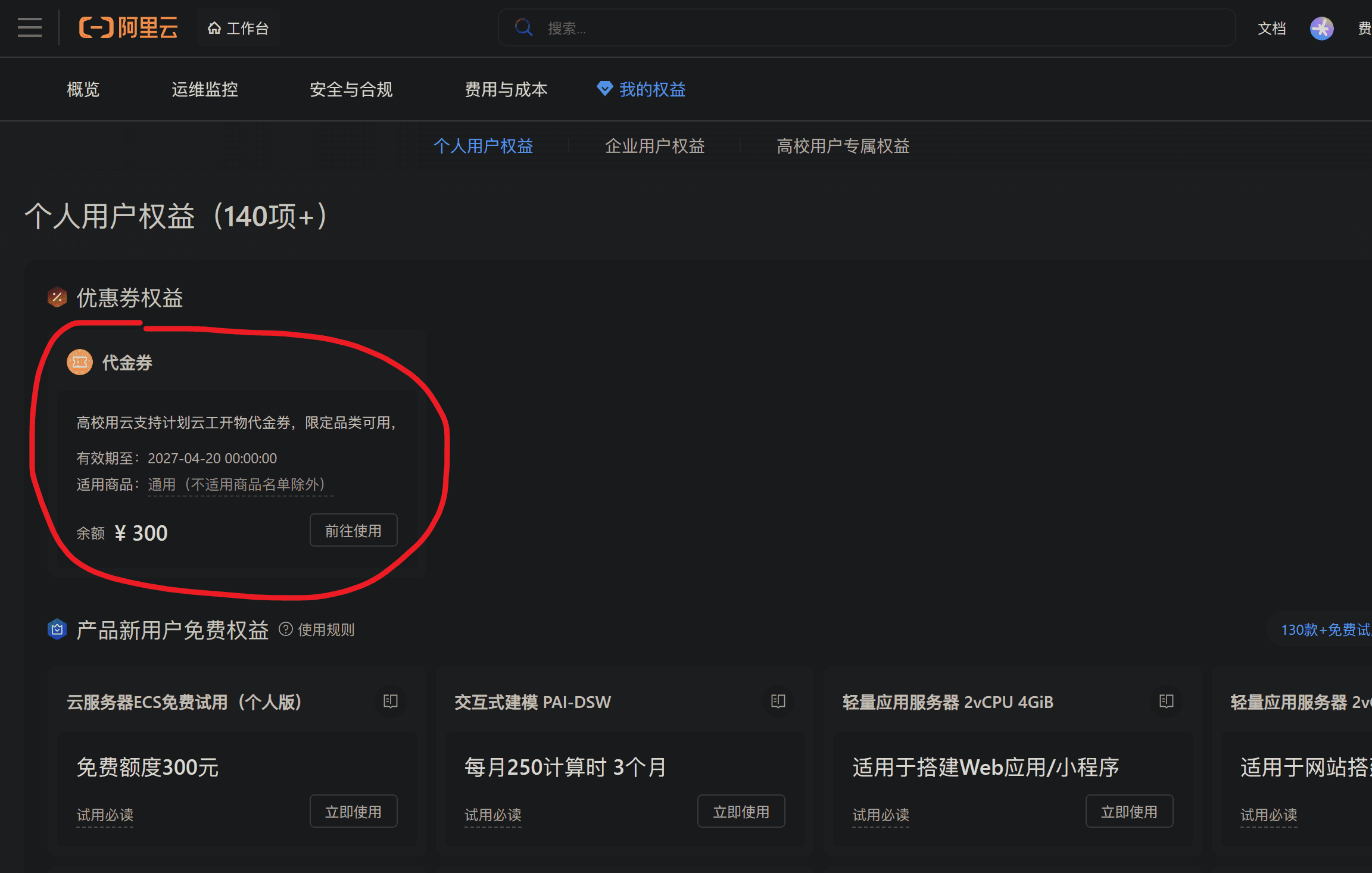Open guide icon for 2vCPU 4GiB server
Viewport: 1372px width, 873px height.
(1167, 701)
